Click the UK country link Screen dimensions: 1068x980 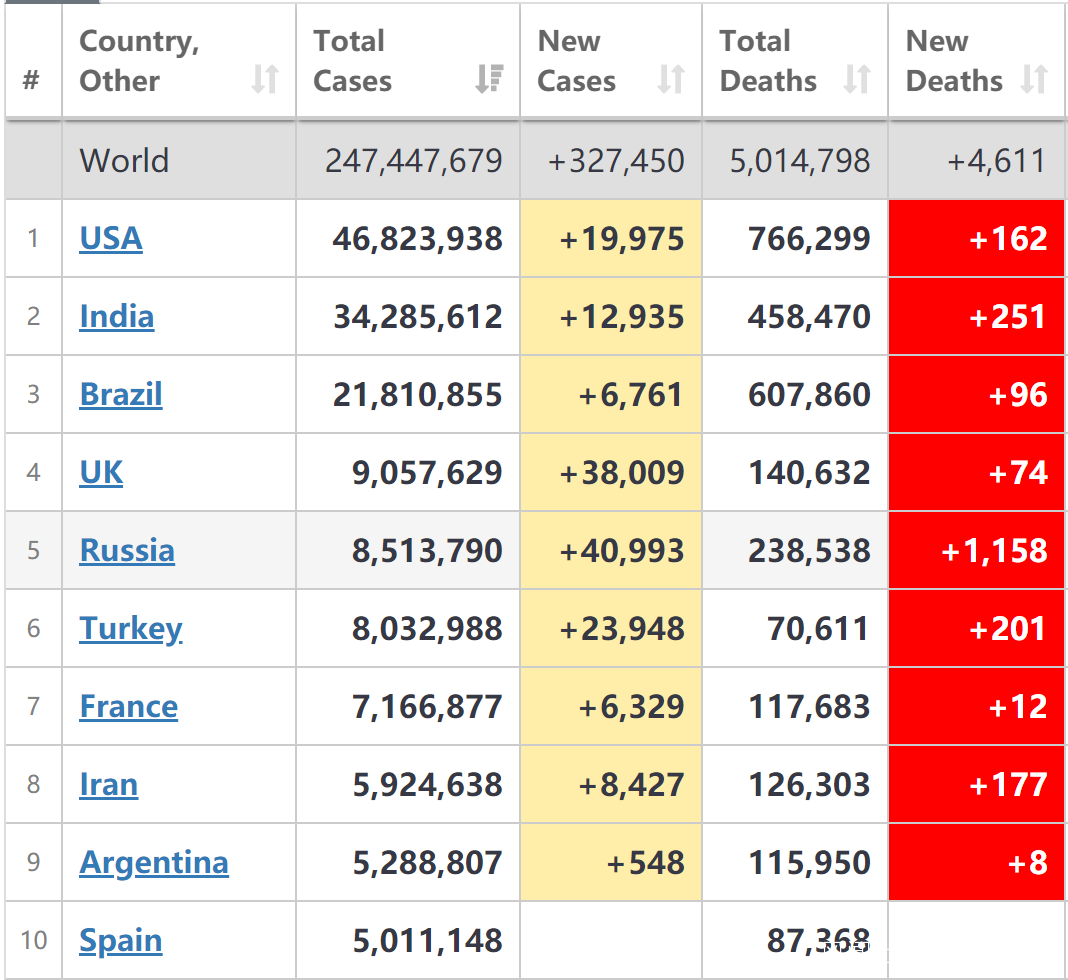(101, 473)
